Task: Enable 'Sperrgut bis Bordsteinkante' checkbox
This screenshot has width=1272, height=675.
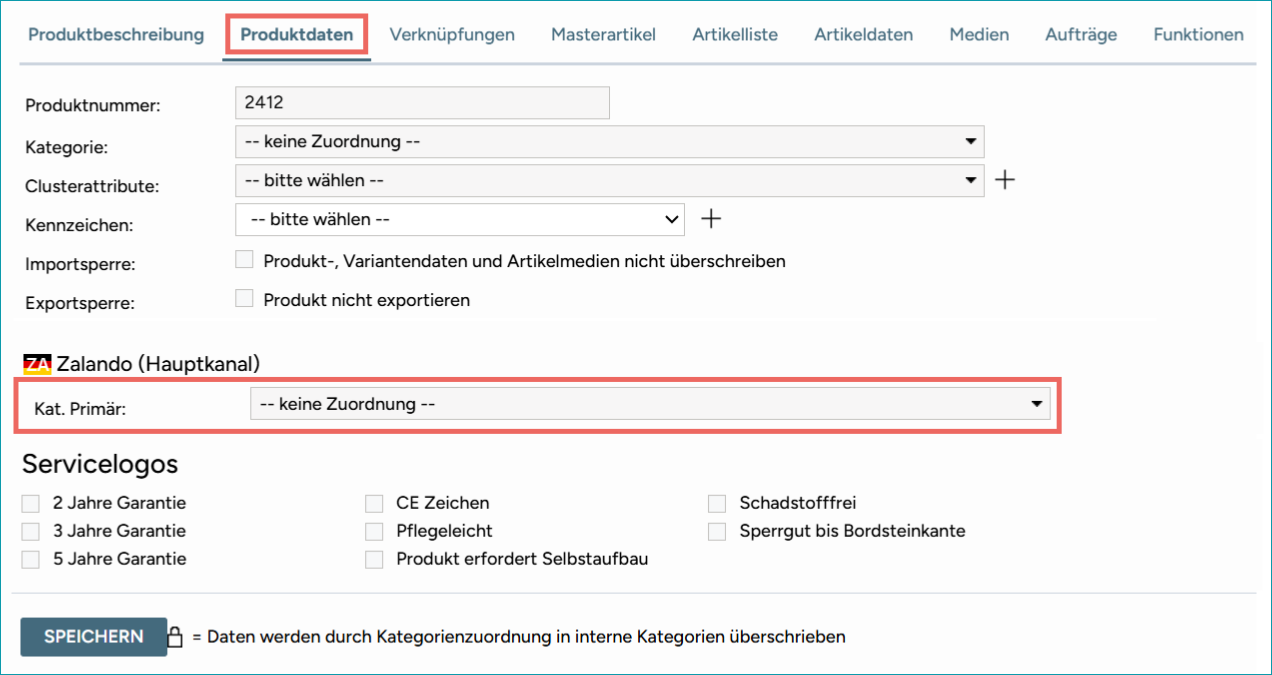Action: 717,531
